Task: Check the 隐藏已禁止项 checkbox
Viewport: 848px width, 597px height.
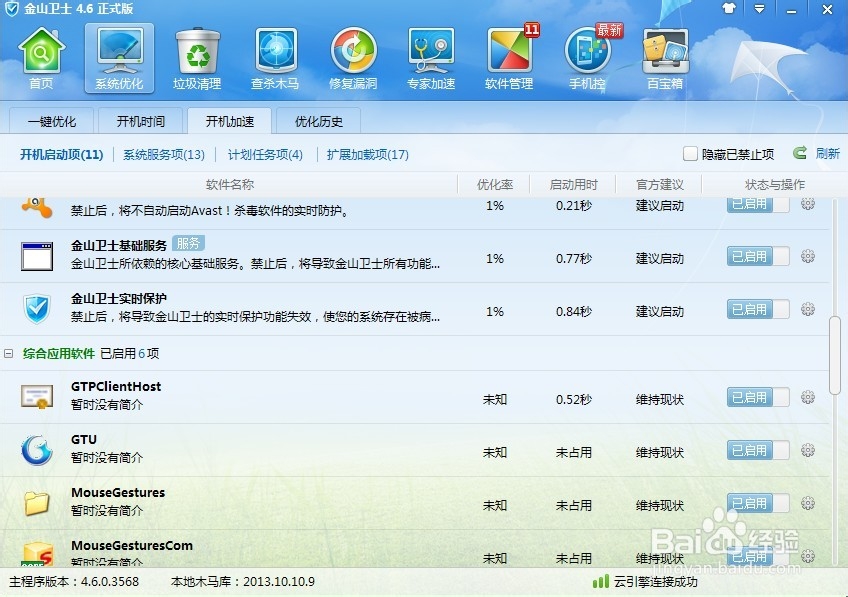Action: (x=690, y=154)
